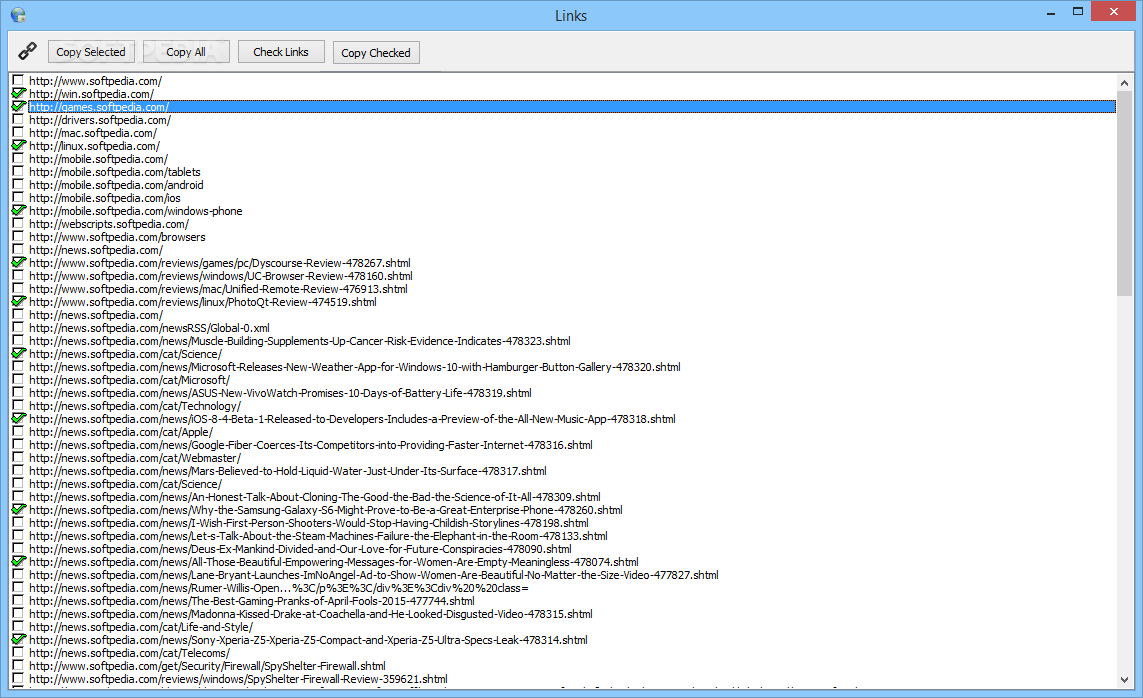Select the Microsoft-Releases-New-Weather-App link
This screenshot has width=1143, height=698.
(x=355, y=367)
